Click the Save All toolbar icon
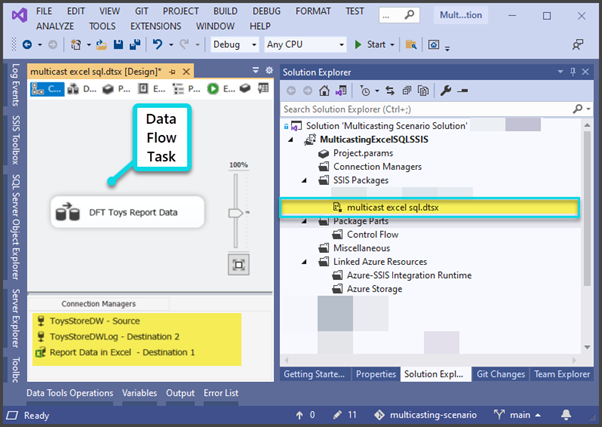The height and width of the screenshot is (427, 602). coord(135,45)
